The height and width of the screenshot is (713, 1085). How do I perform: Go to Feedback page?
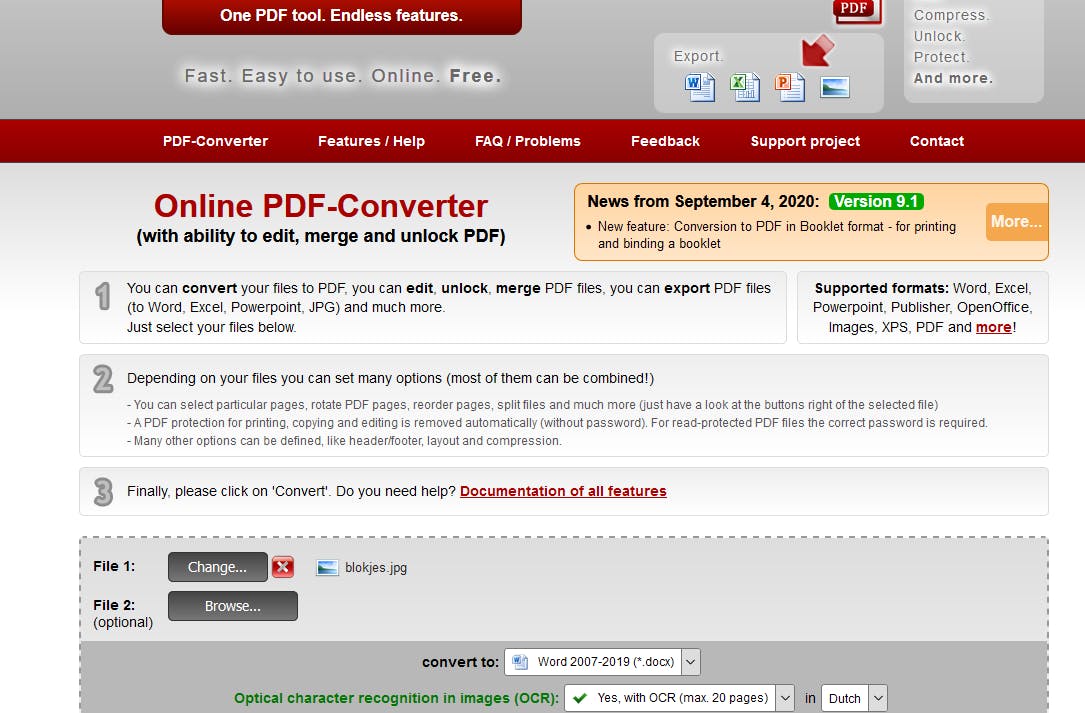point(665,141)
